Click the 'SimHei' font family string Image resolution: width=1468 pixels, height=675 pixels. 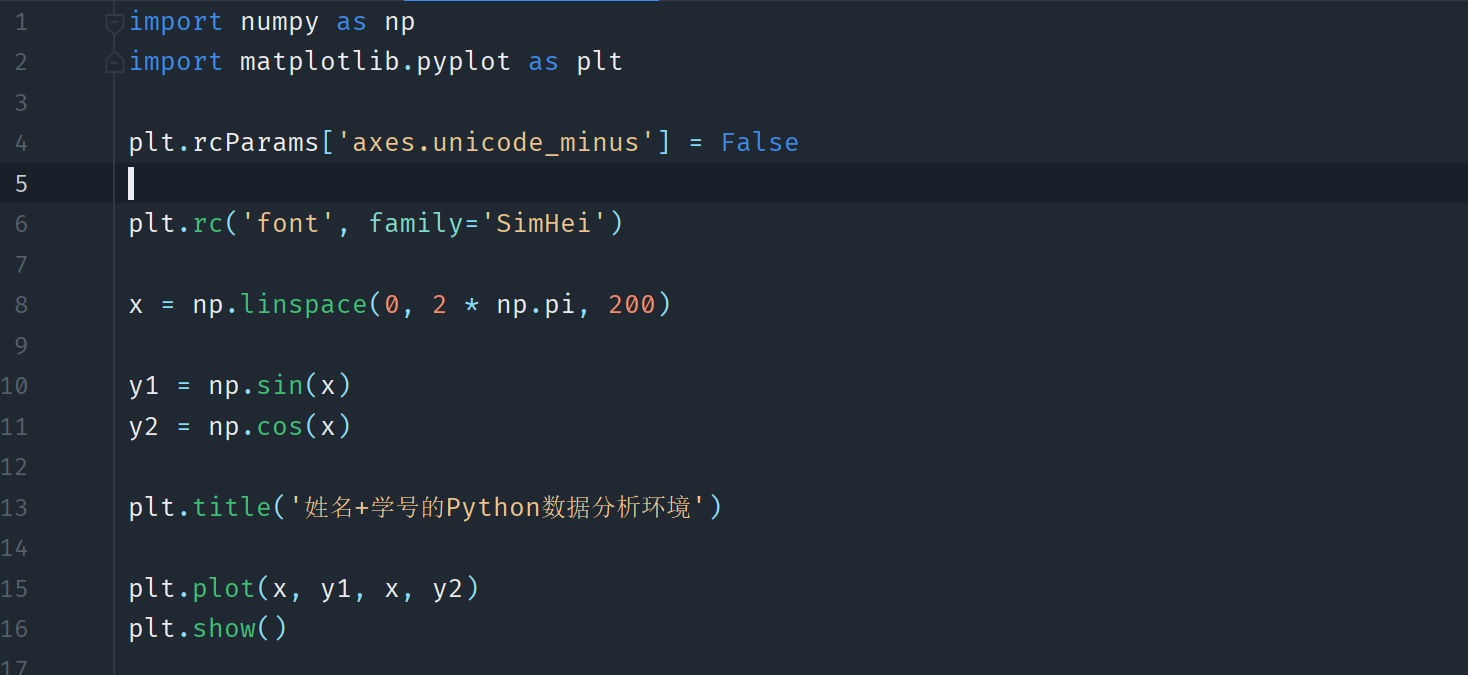click(x=544, y=223)
